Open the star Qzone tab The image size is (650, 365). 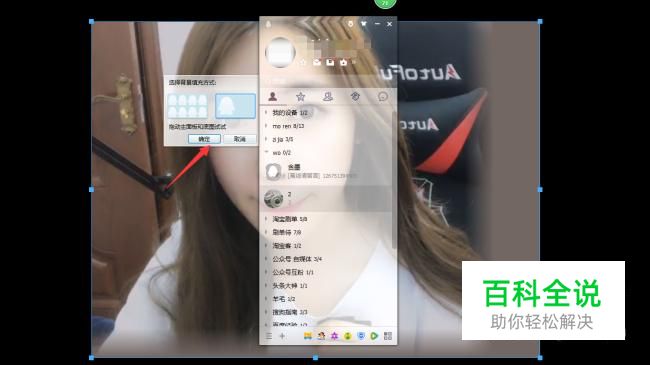point(301,97)
